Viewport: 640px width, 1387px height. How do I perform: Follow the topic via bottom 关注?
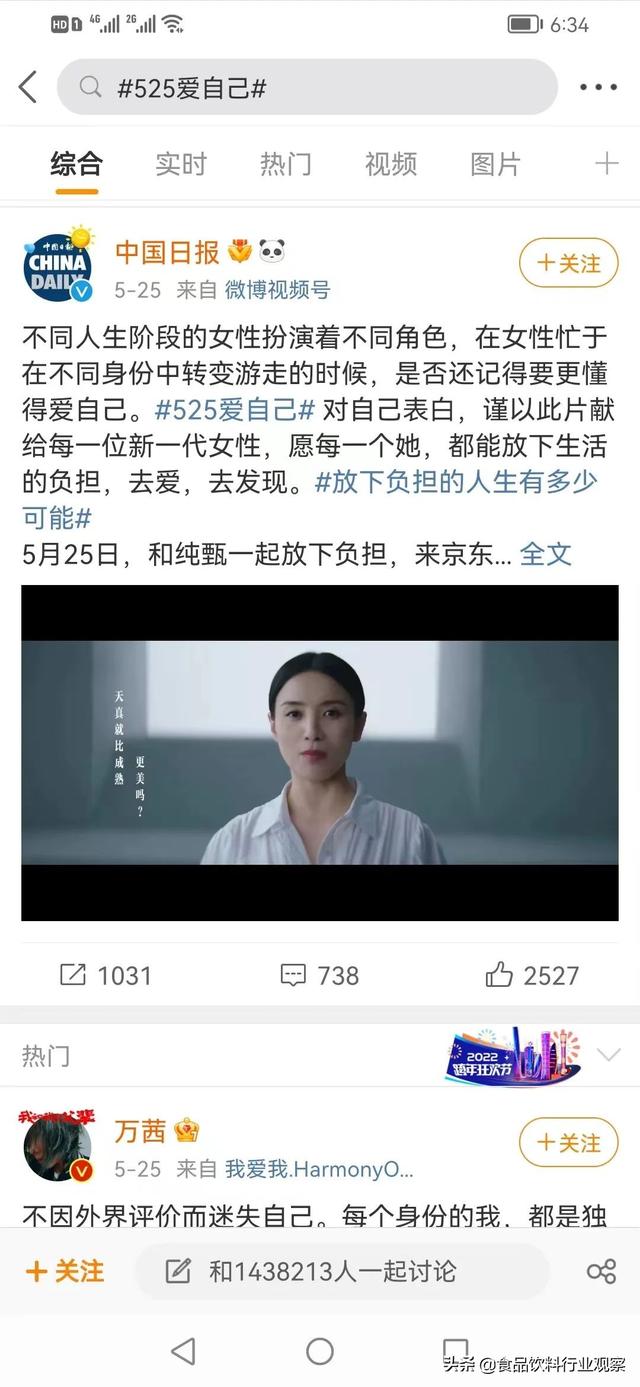click(x=65, y=1271)
